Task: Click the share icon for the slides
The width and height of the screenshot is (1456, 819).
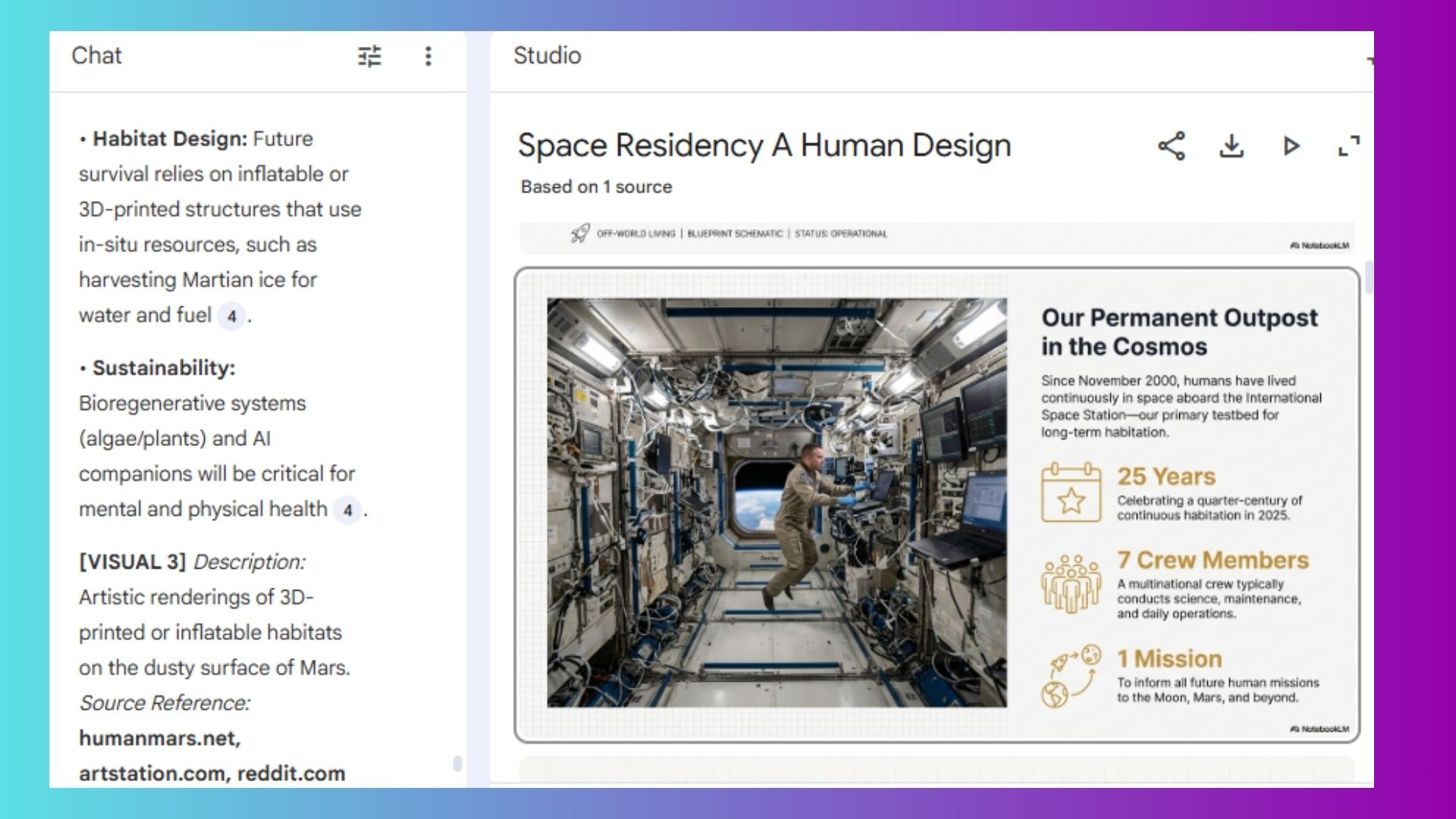Action: pyautogui.click(x=1172, y=146)
